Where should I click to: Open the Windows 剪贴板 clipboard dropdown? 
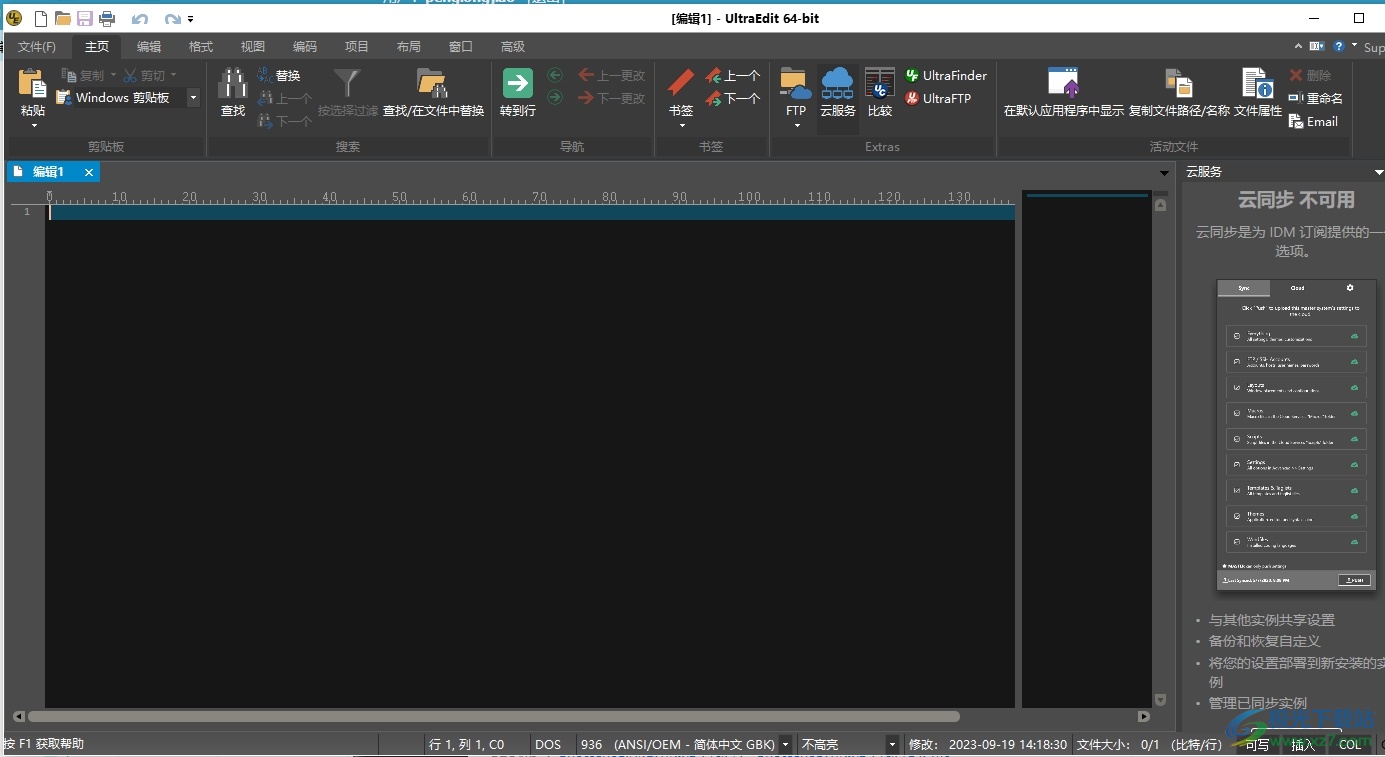193,98
